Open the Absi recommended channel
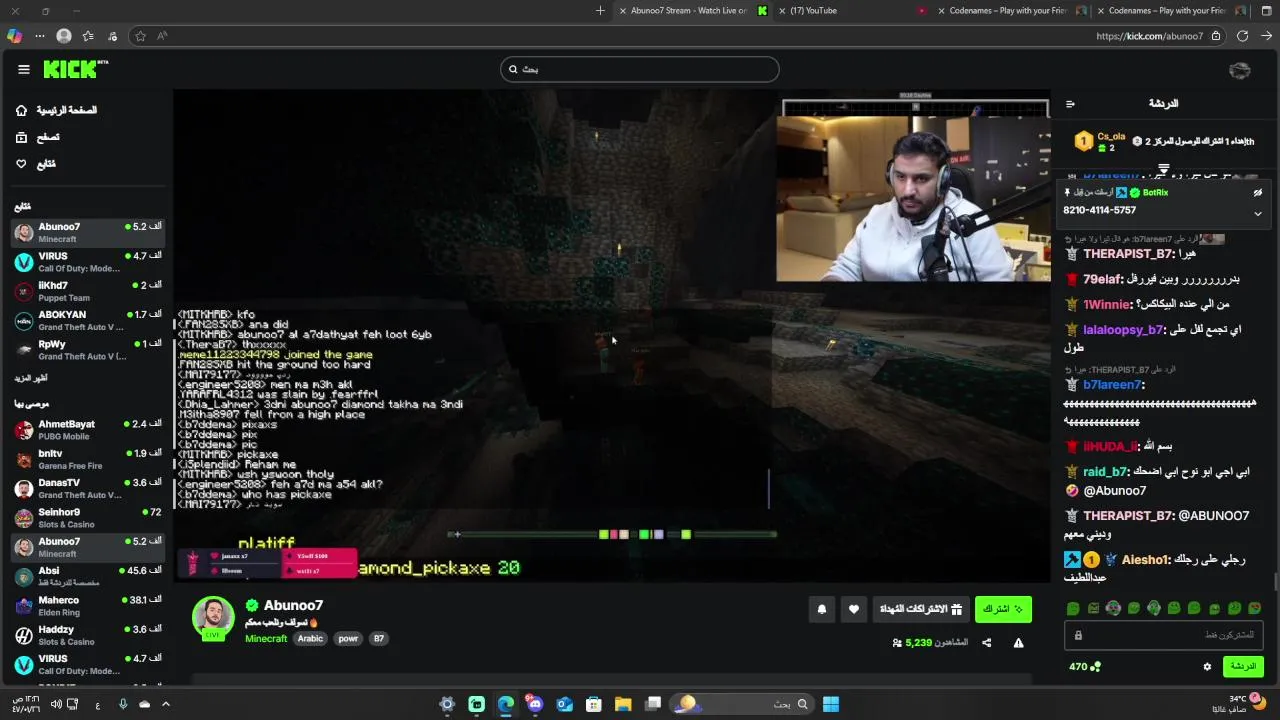The width and height of the screenshot is (1280, 720). coord(88,576)
